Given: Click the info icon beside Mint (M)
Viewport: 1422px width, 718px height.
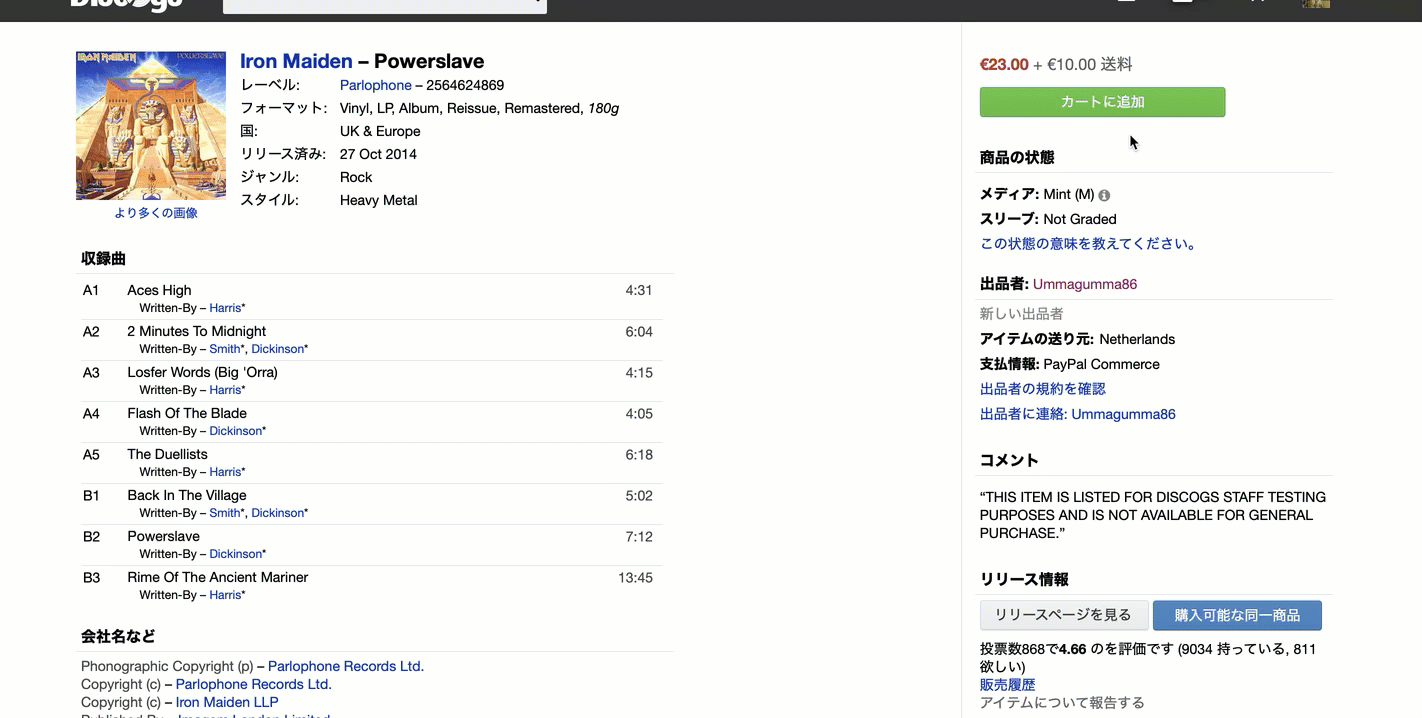Looking at the screenshot, I should 1104,195.
